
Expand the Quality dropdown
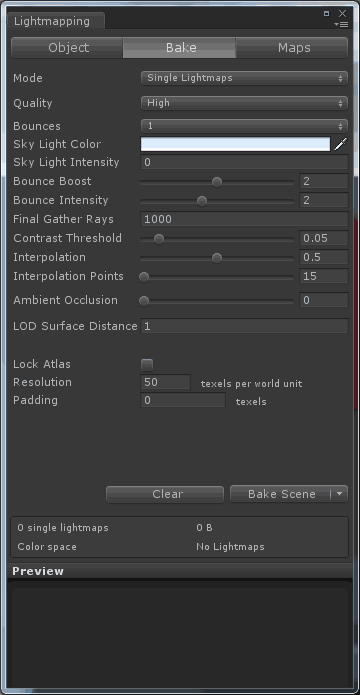coord(244,103)
